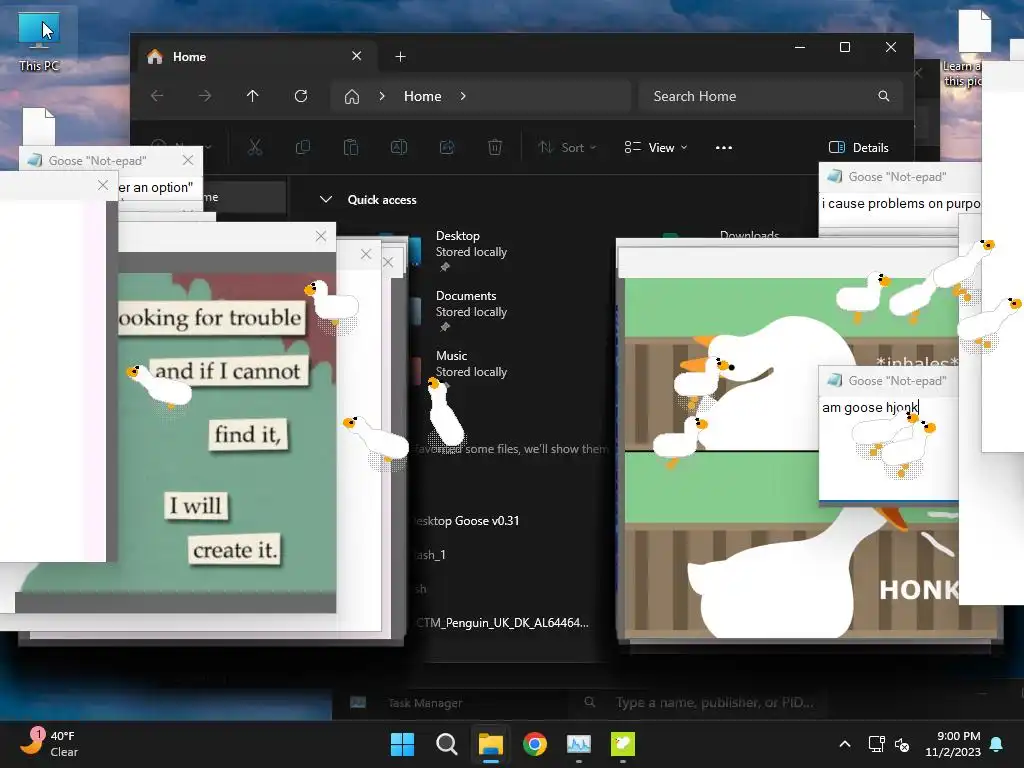Refresh the Home folder view
This screenshot has width=1024, height=768.
(x=300, y=96)
